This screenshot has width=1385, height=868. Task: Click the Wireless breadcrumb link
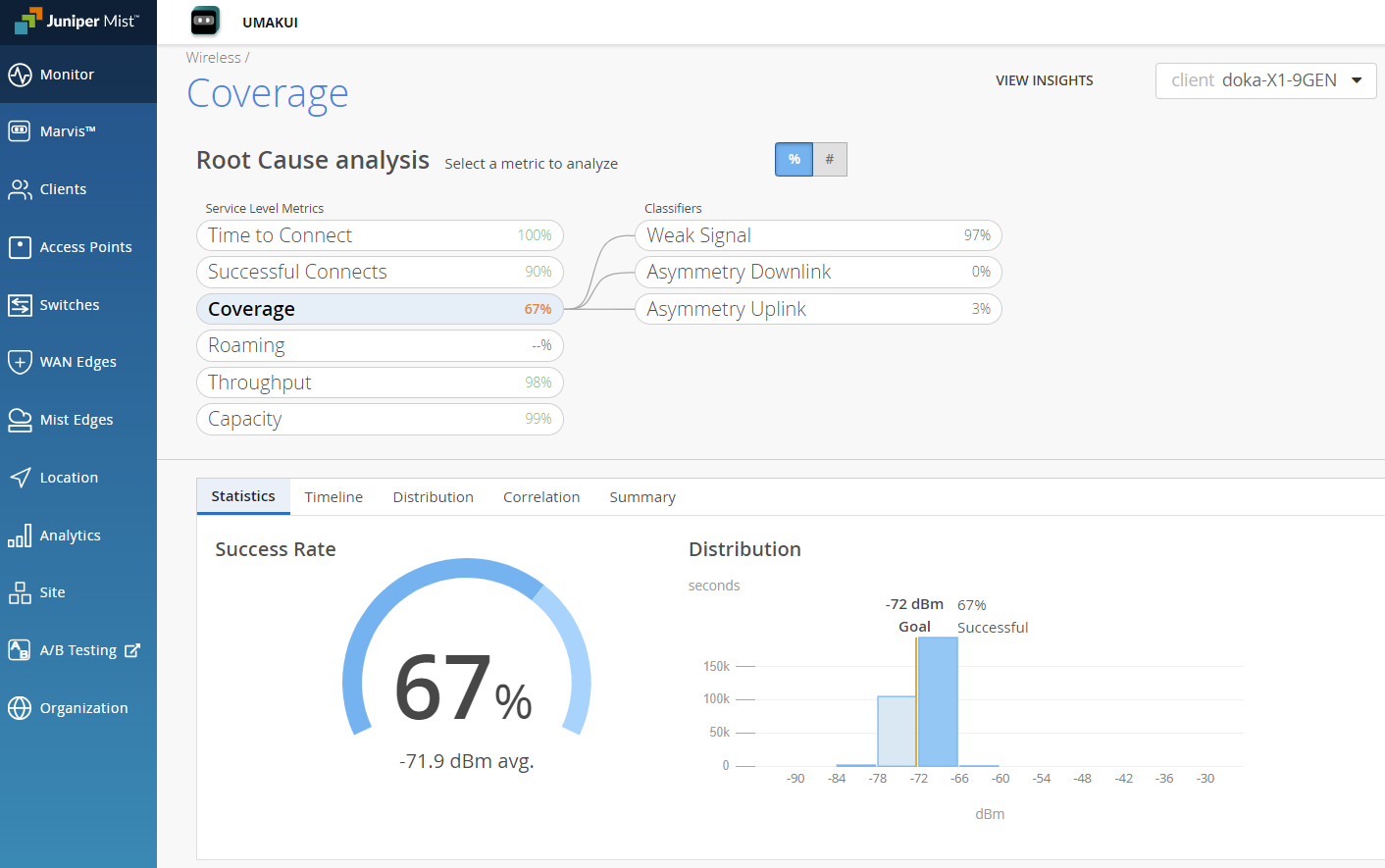point(213,58)
